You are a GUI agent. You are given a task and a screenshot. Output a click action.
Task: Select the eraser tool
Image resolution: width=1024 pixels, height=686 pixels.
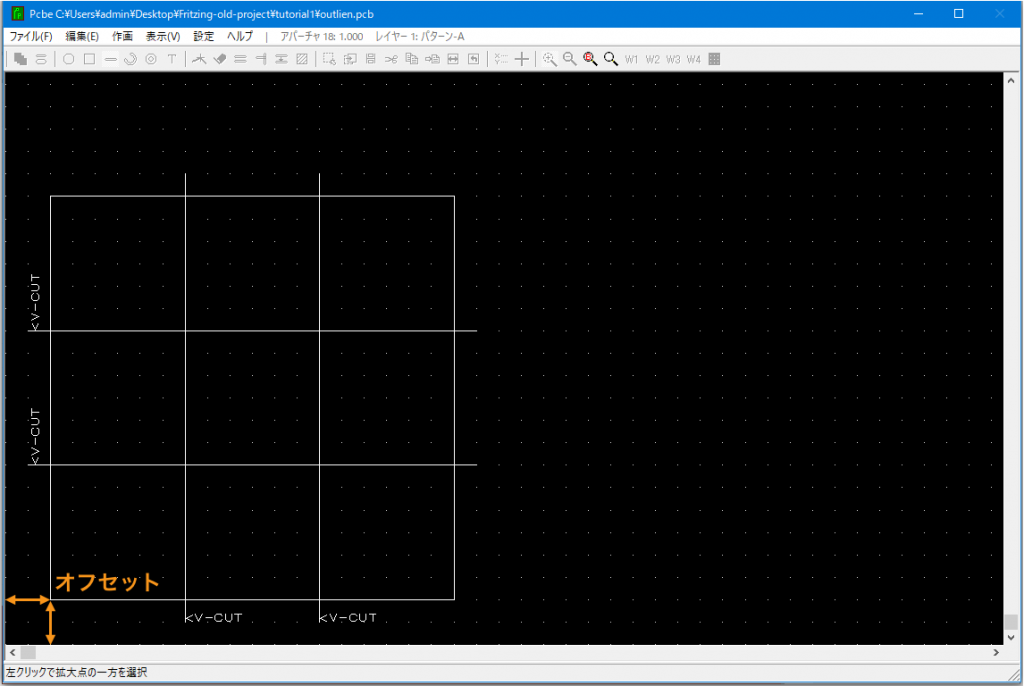click(220, 59)
